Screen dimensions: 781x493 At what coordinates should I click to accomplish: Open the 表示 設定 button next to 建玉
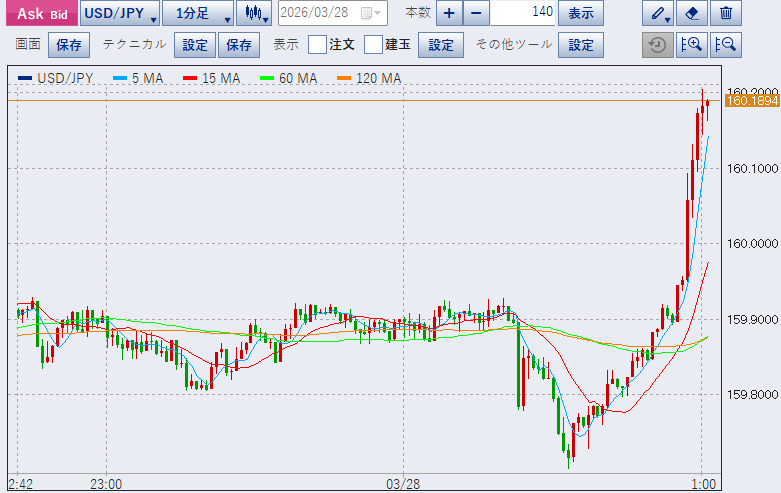[x=441, y=45]
